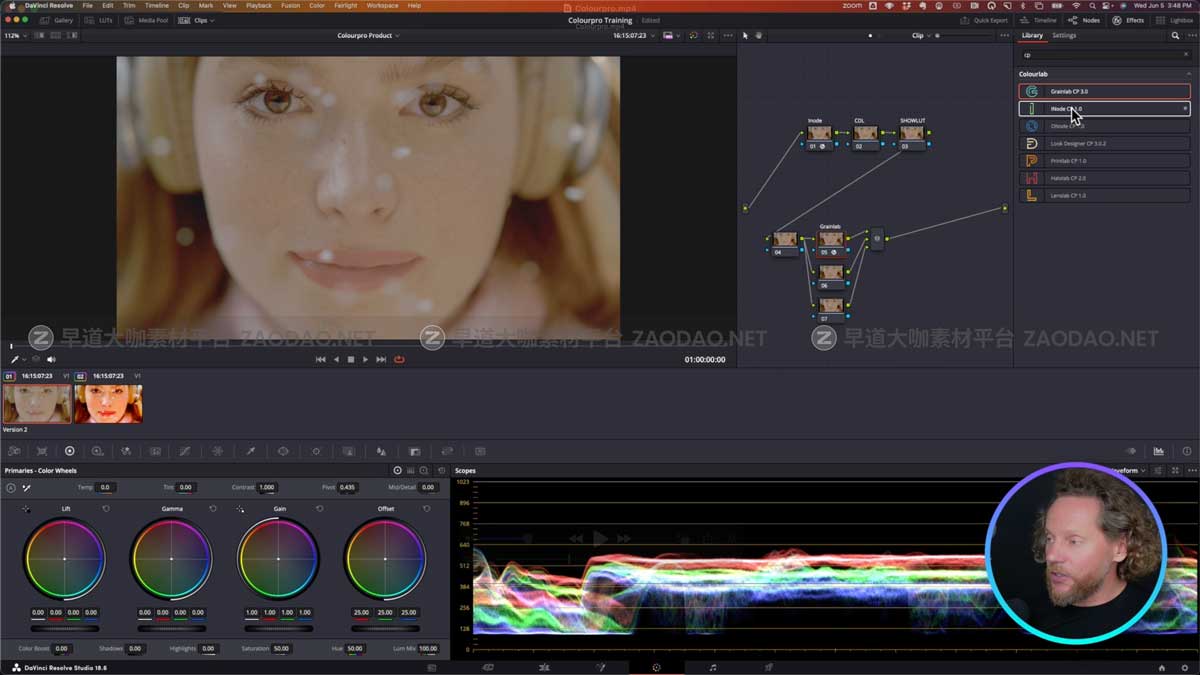
Task: Collapse the Colourlab effects category
Action: coord(1189,74)
